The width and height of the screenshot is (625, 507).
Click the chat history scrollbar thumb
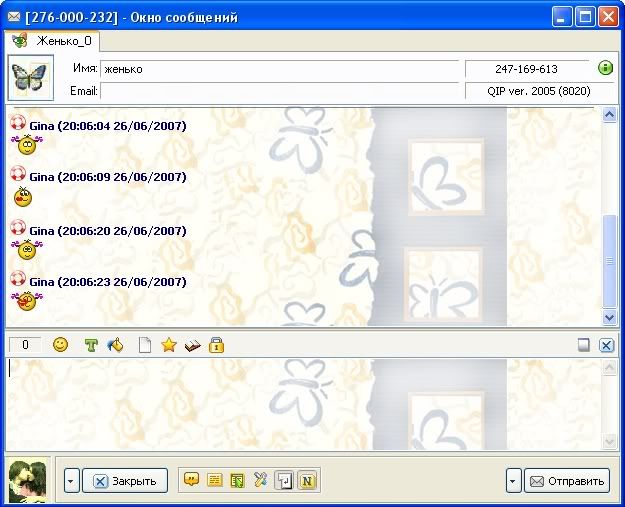(x=609, y=261)
